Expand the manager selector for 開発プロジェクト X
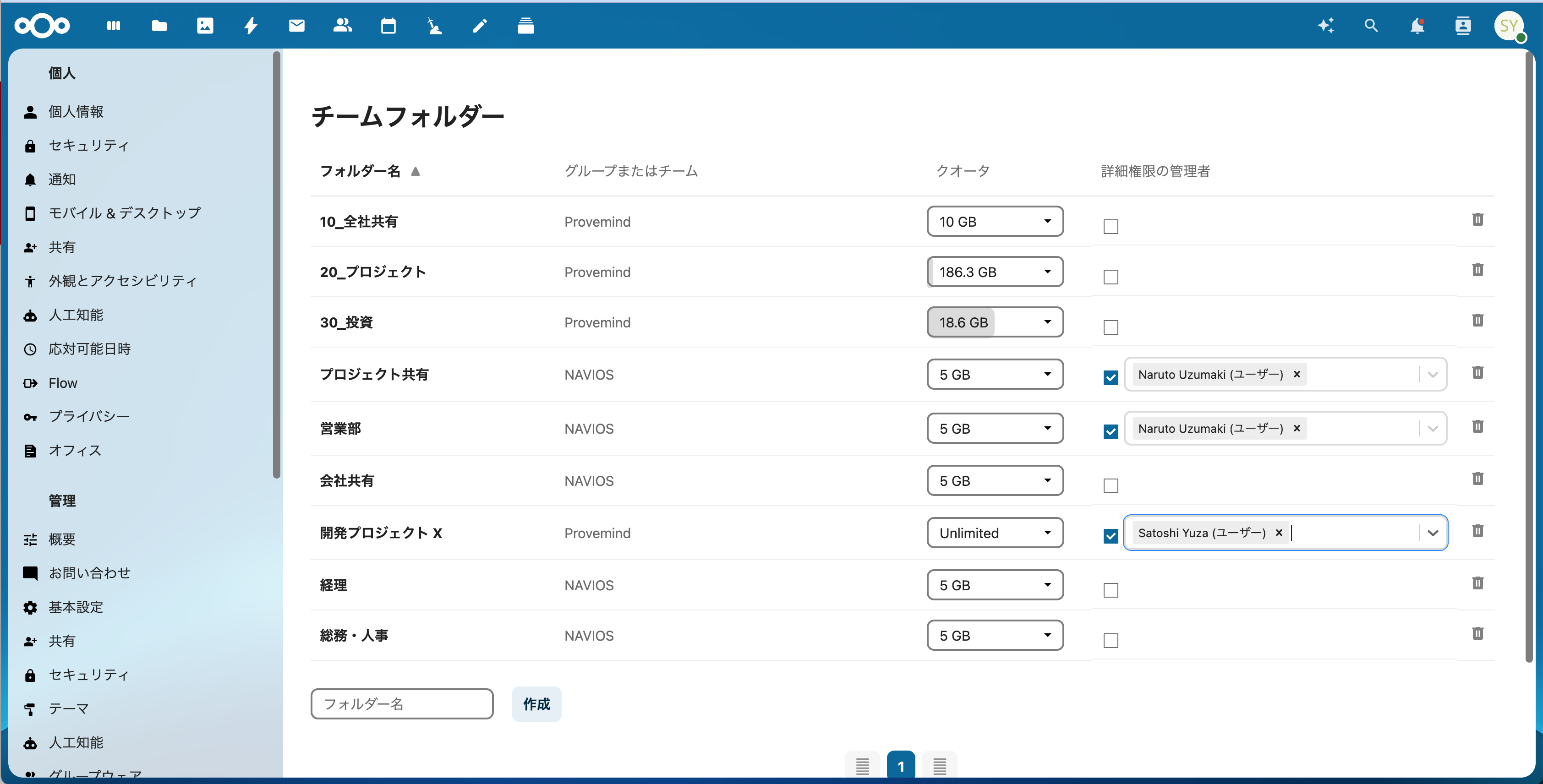The width and height of the screenshot is (1543, 784). [x=1434, y=533]
